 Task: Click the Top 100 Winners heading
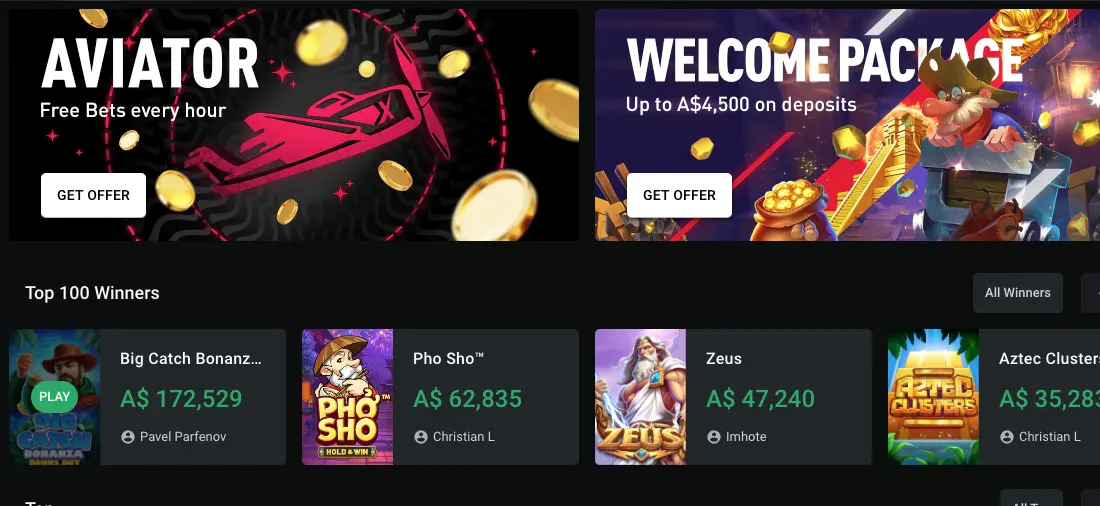coord(92,293)
